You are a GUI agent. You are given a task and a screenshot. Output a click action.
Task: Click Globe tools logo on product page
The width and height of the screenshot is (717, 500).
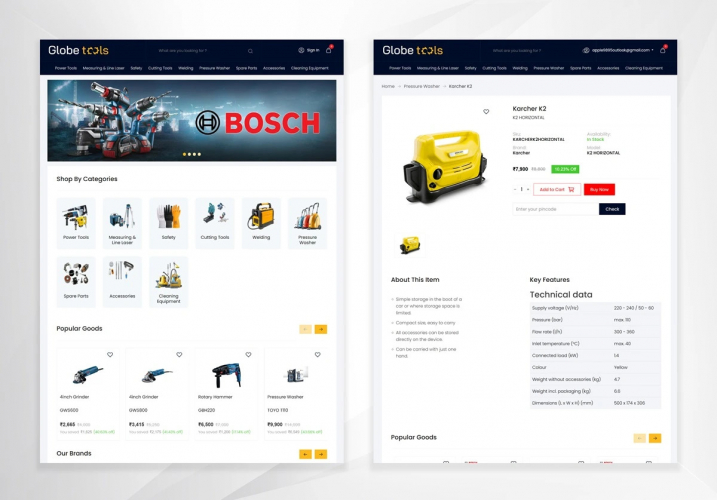point(412,50)
